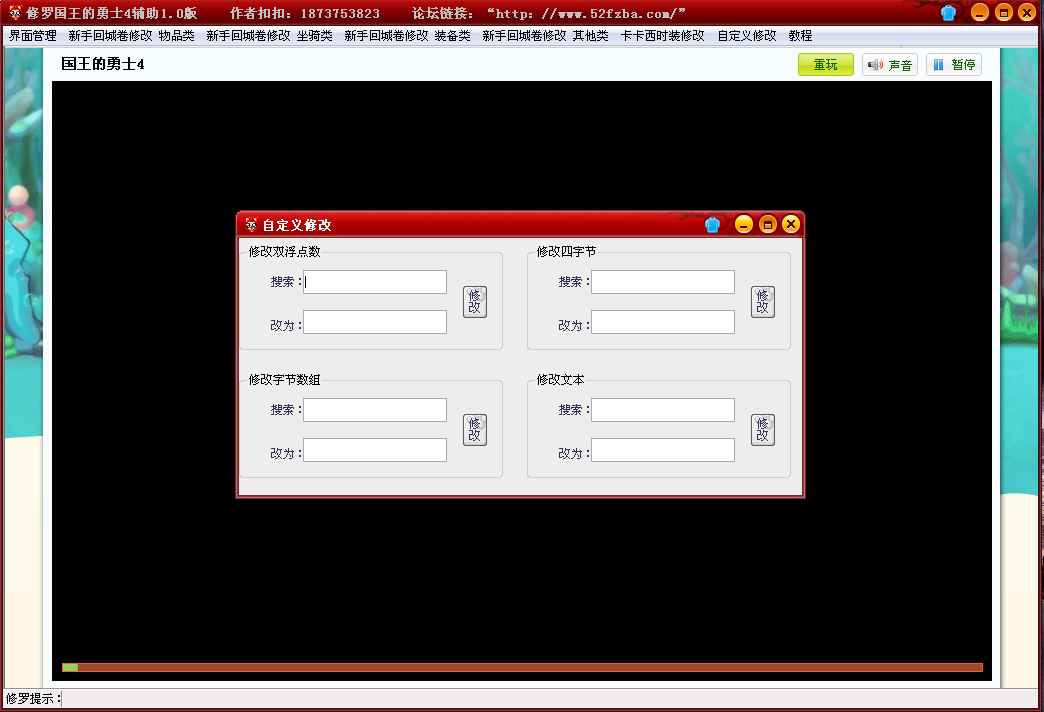
Task: Focus the 搜索 field under 修改四字节
Action: [x=663, y=282]
